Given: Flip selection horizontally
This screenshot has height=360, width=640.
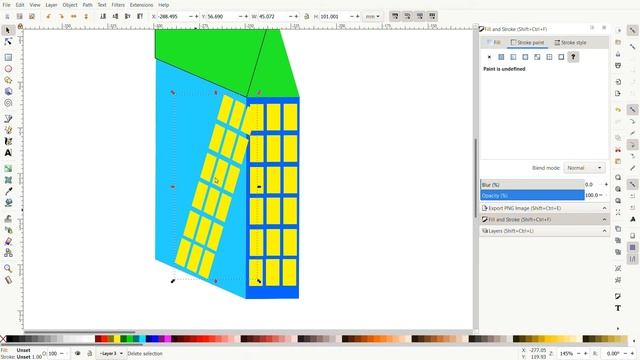Looking at the screenshot, I should point(73,16).
